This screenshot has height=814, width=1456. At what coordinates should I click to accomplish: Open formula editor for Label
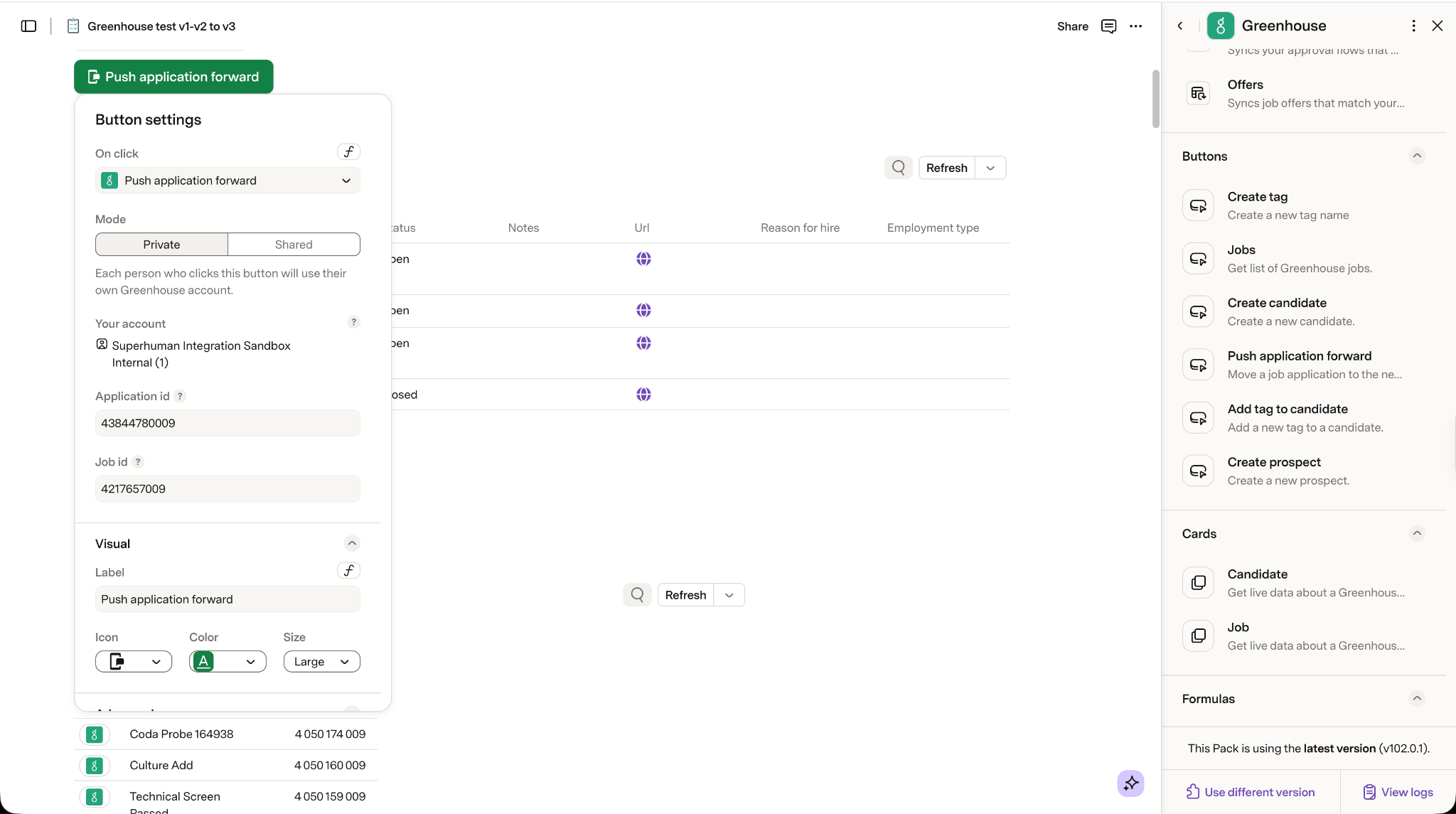[x=348, y=571]
